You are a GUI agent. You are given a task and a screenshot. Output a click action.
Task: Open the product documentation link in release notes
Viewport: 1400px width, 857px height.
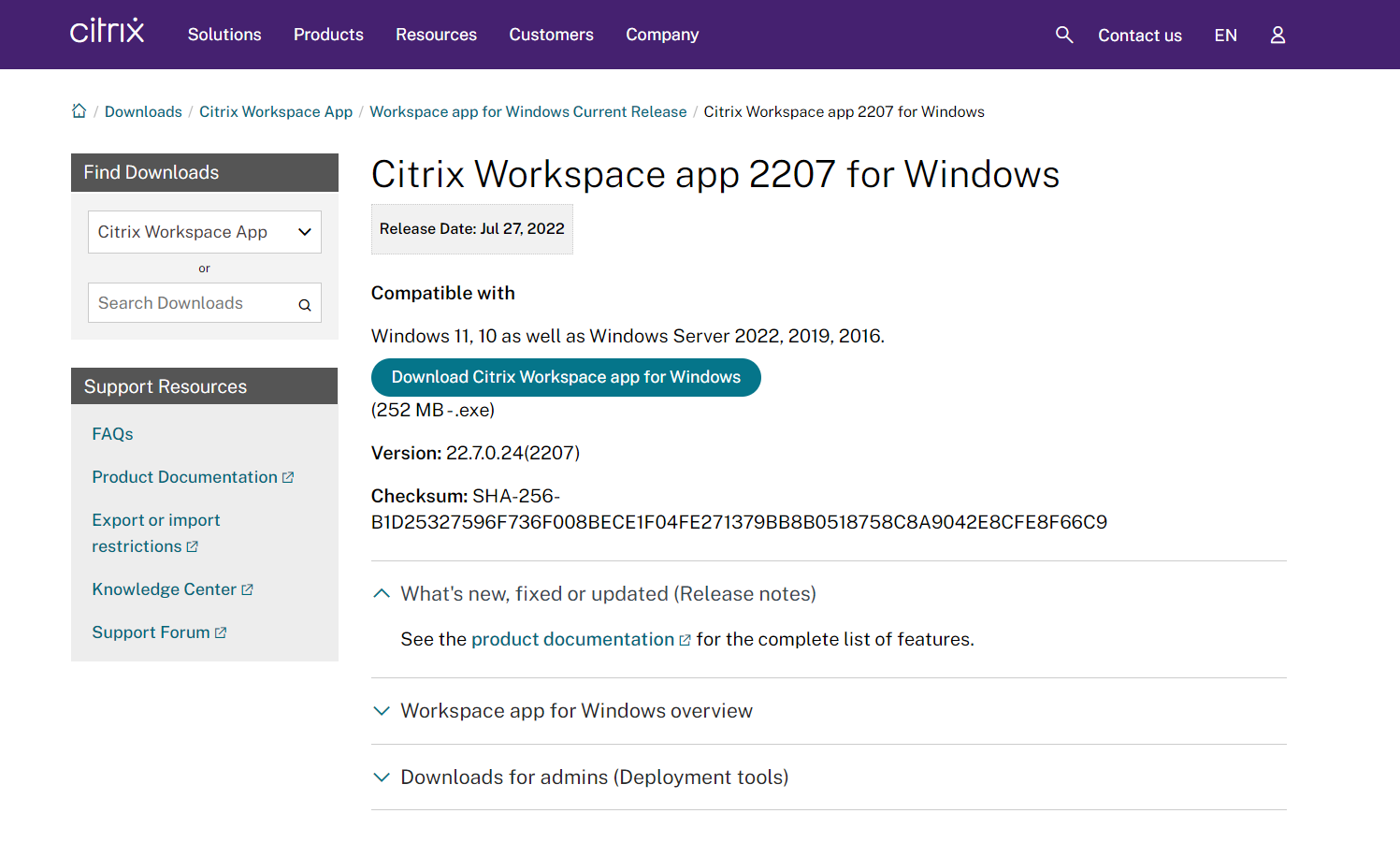[573, 639]
